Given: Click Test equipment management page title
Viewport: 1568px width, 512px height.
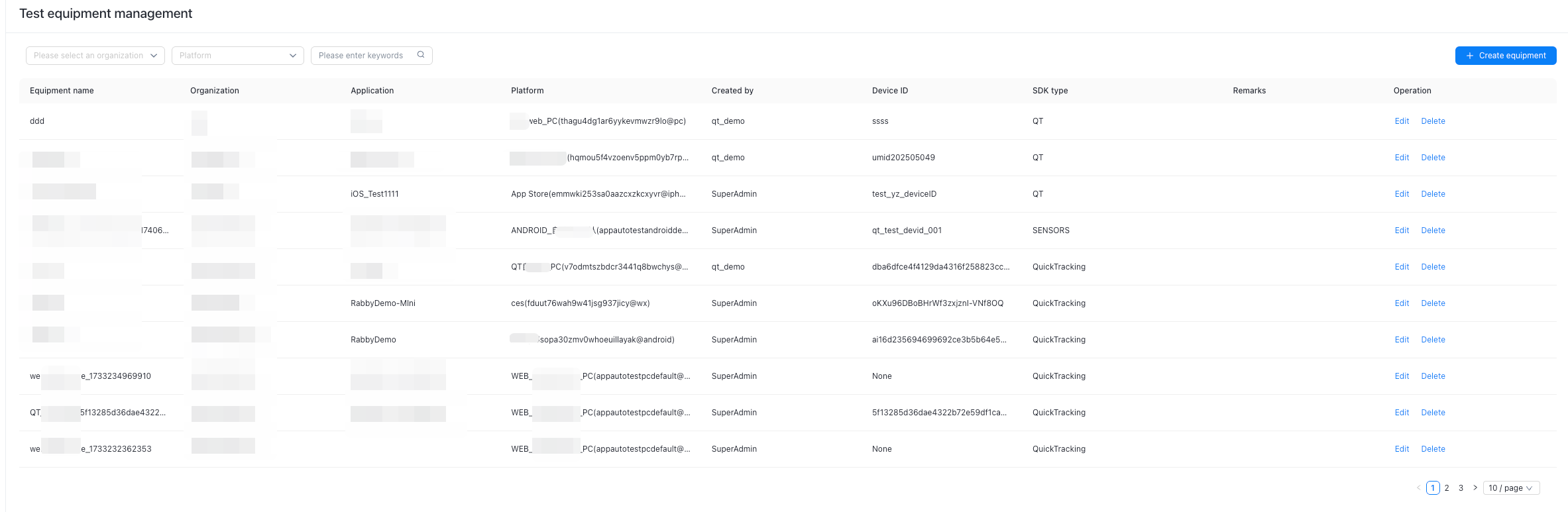Looking at the screenshot, I should tap(106, 14).
